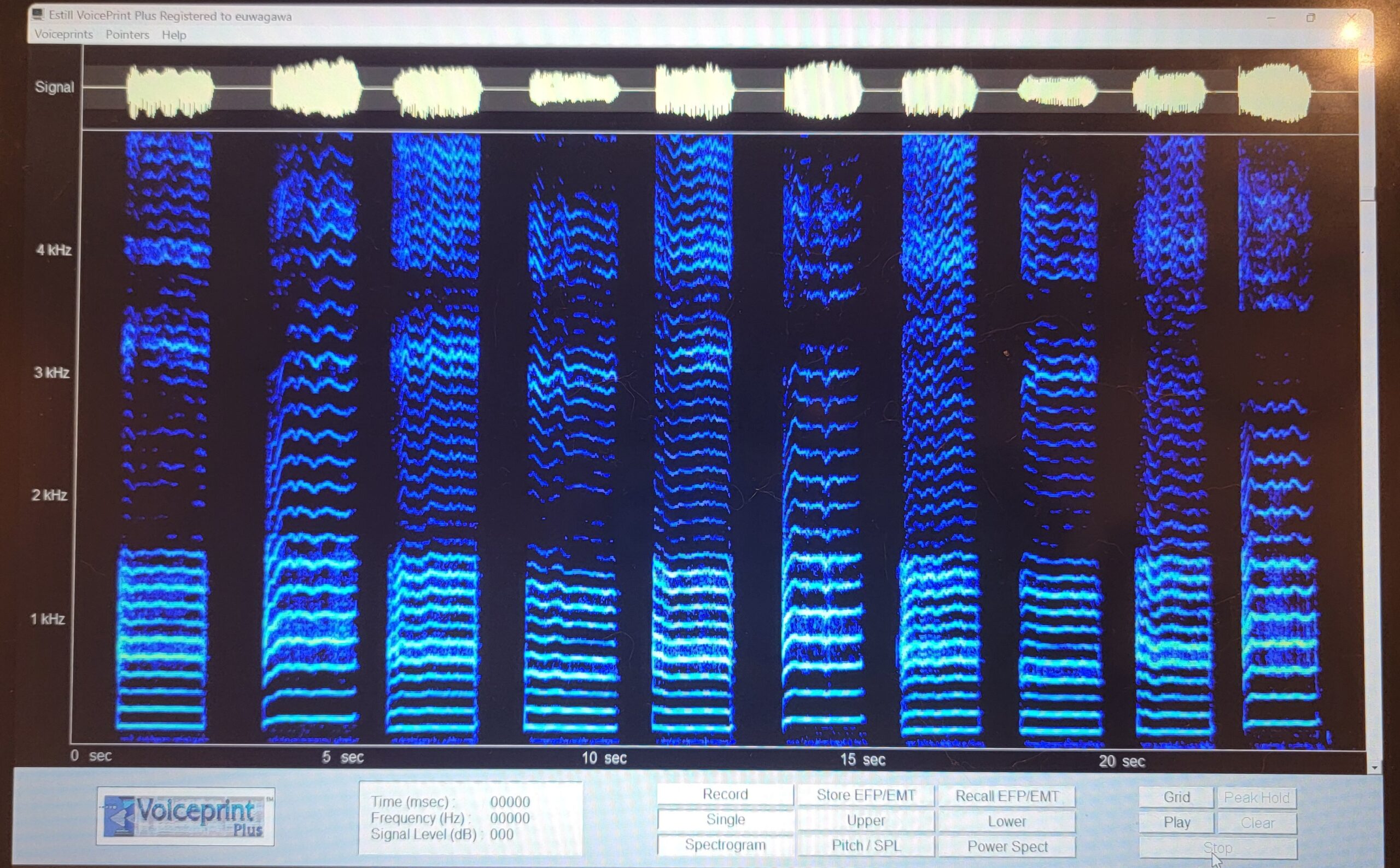Click the vertical scrollbar down arrow
This screenshot has height=868, width=1400.
tap(1374, 767)
